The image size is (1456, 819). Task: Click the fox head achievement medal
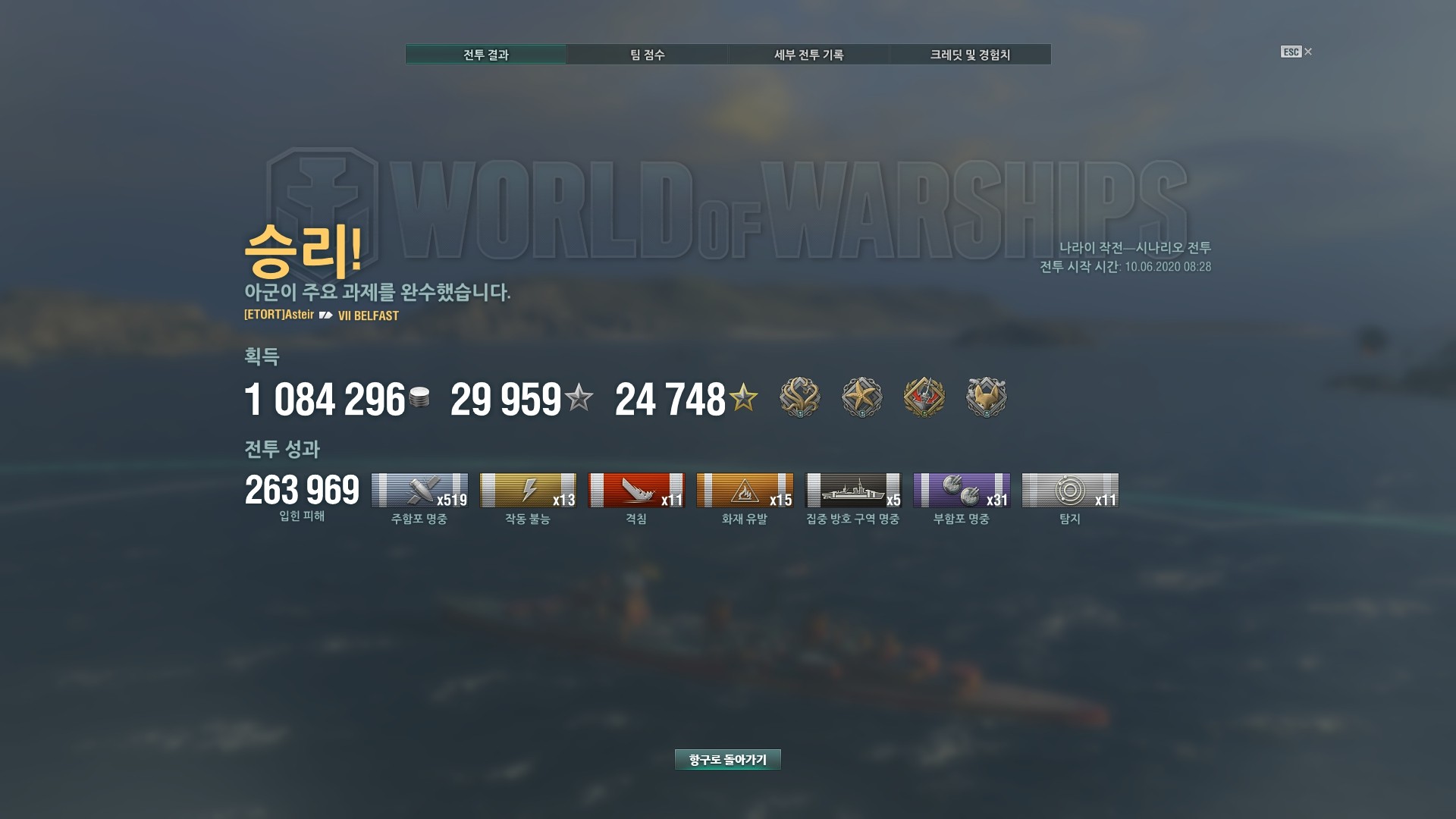pos(987,397)
